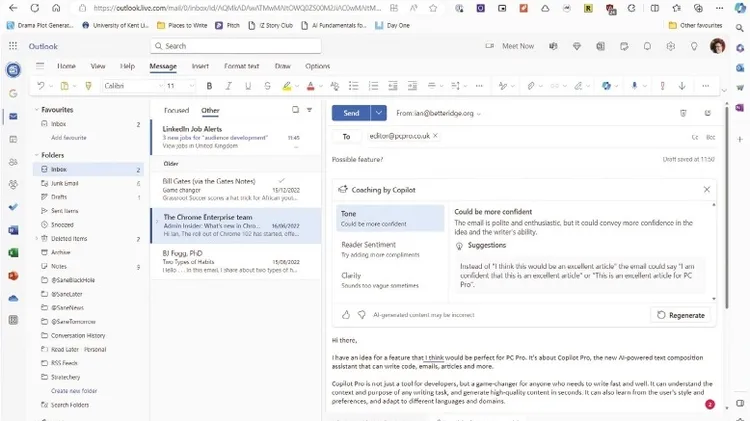Expand the Deleted Items folder
The image size is (750, 421).
(37, 238)
